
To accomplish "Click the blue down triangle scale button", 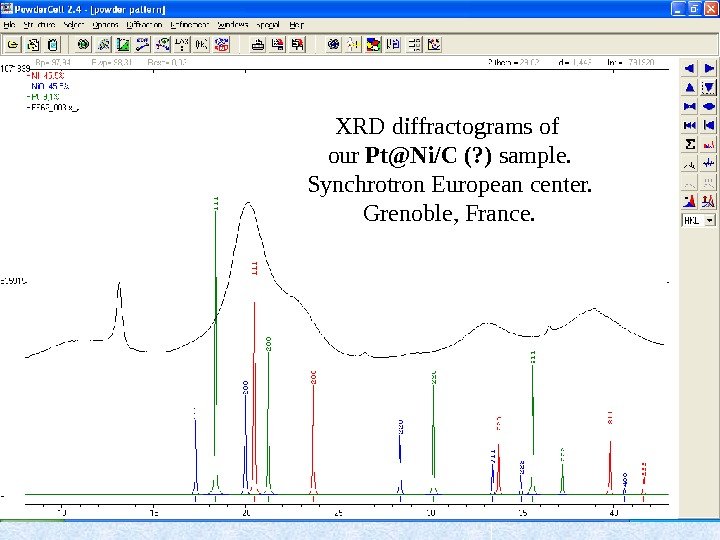I will (x=709, y=87).
